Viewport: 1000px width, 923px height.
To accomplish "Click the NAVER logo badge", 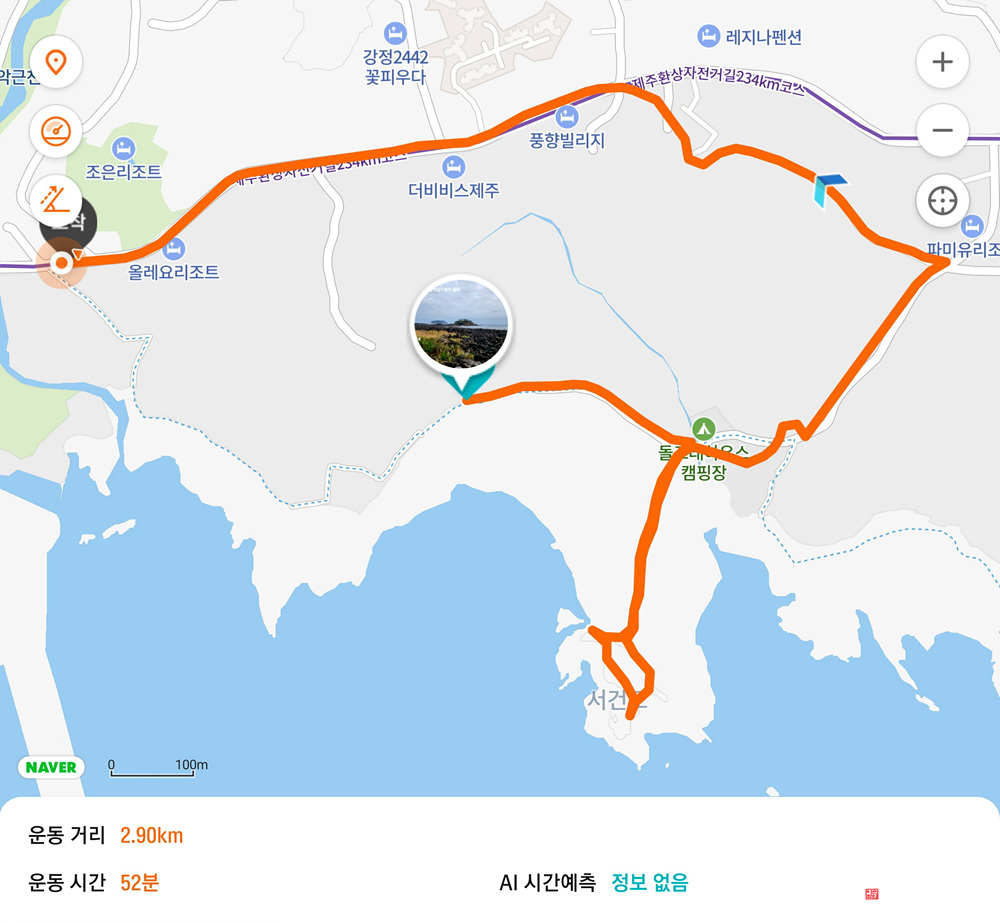I will pyautogui.click(x=51, y=767).
